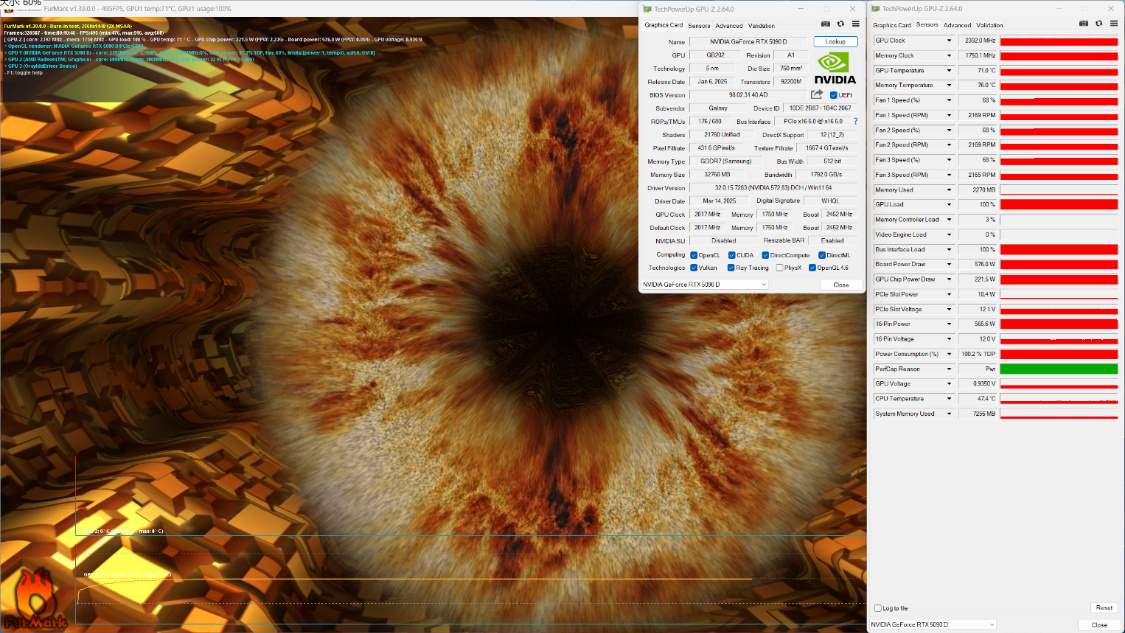Image resolution: width=1125 pixels, height=633 pixels.
Task: Open the CPU Temperature sensor dropdown
Action: click(949, 398)
